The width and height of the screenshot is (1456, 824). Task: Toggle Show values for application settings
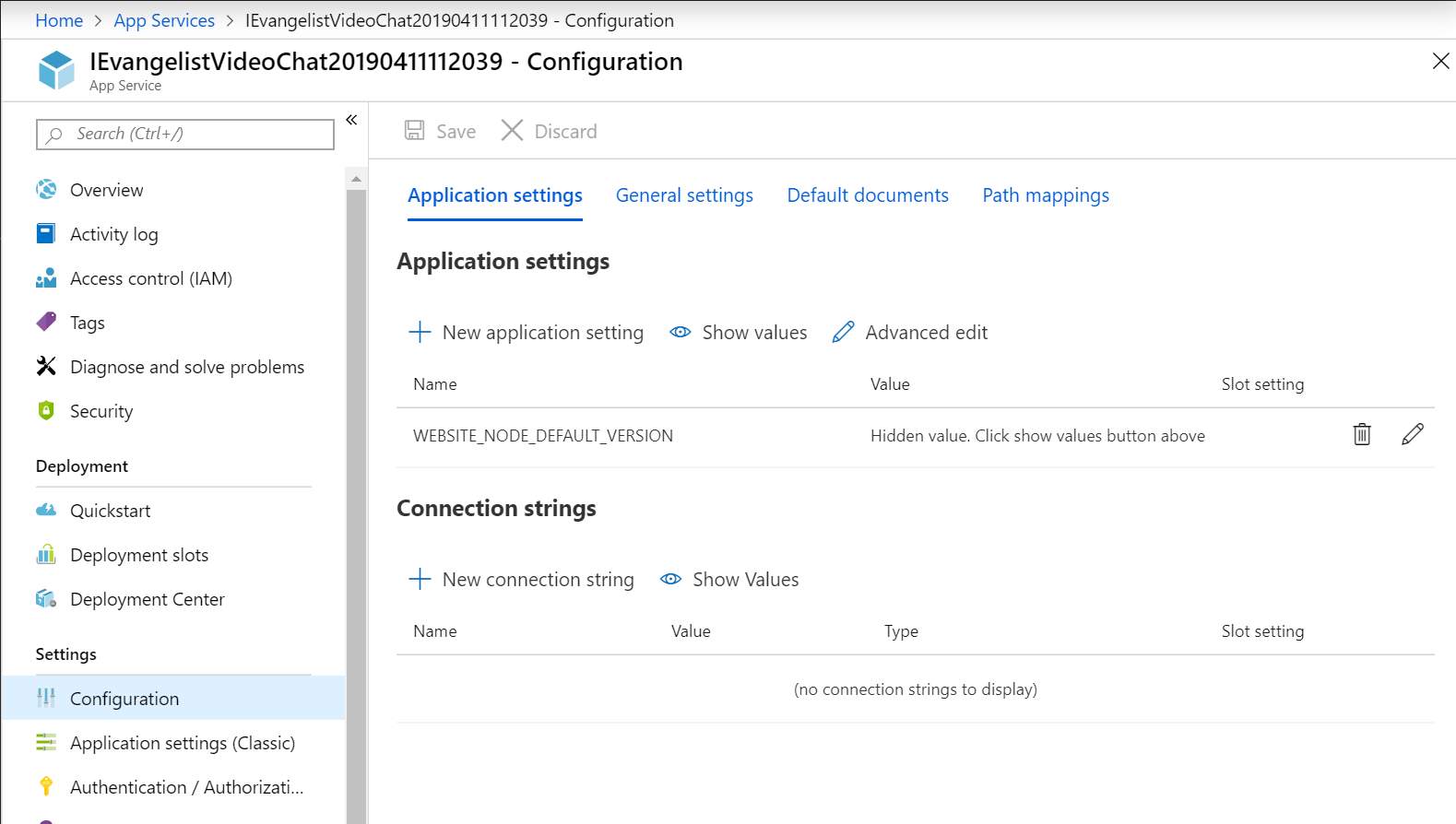click(739, 332)
